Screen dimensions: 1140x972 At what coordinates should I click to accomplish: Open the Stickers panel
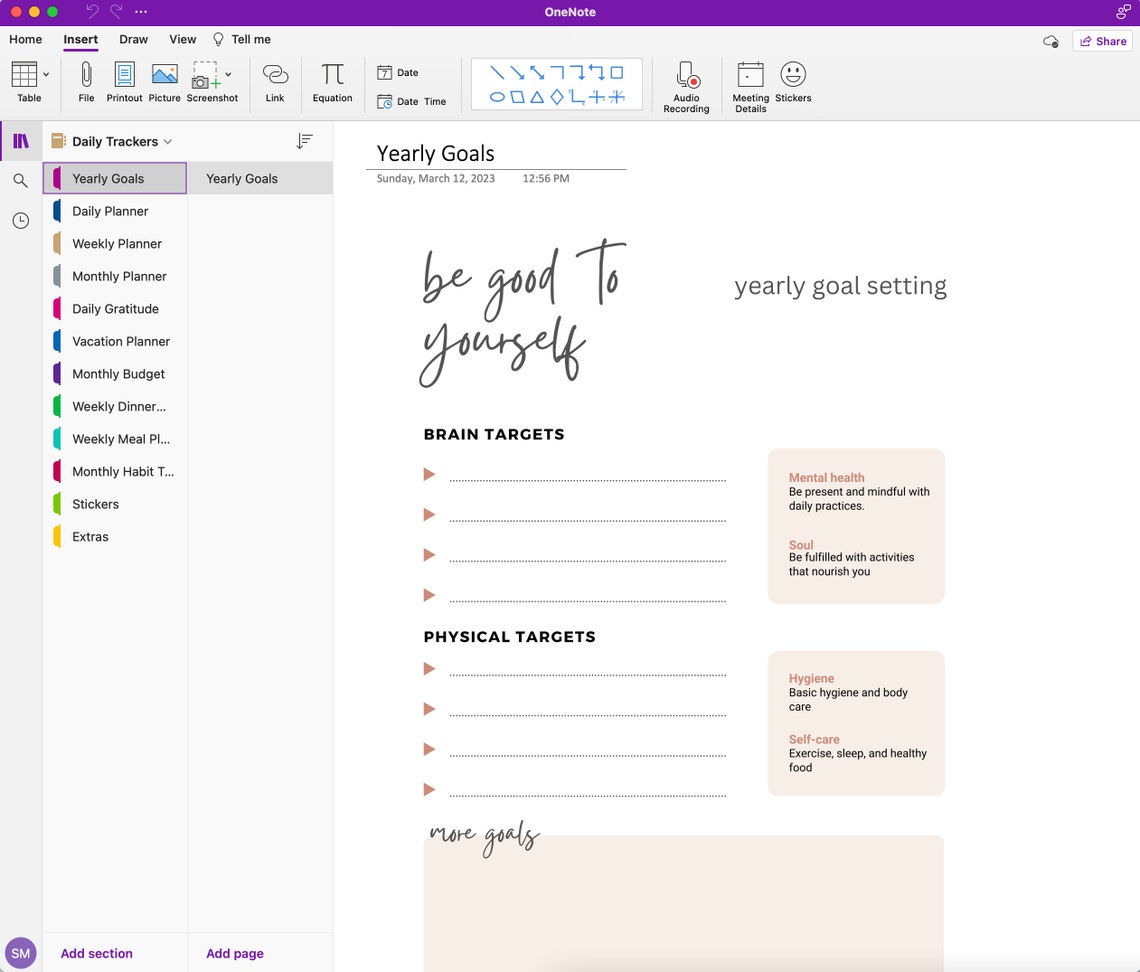pyautogui.click(x=793, y=83)
